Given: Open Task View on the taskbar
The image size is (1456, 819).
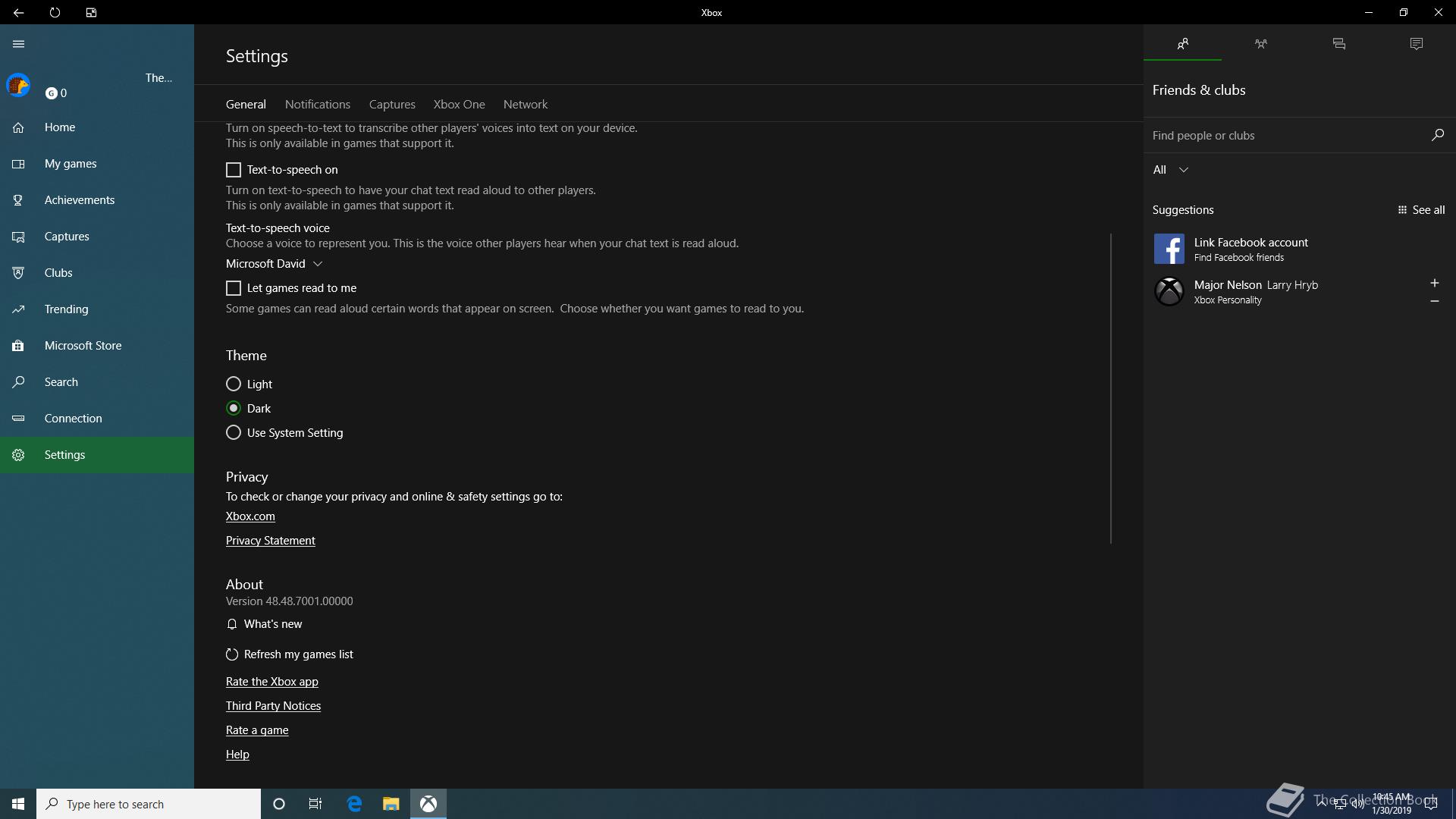Looking at the screenshot, I should (x=315, y=804).
